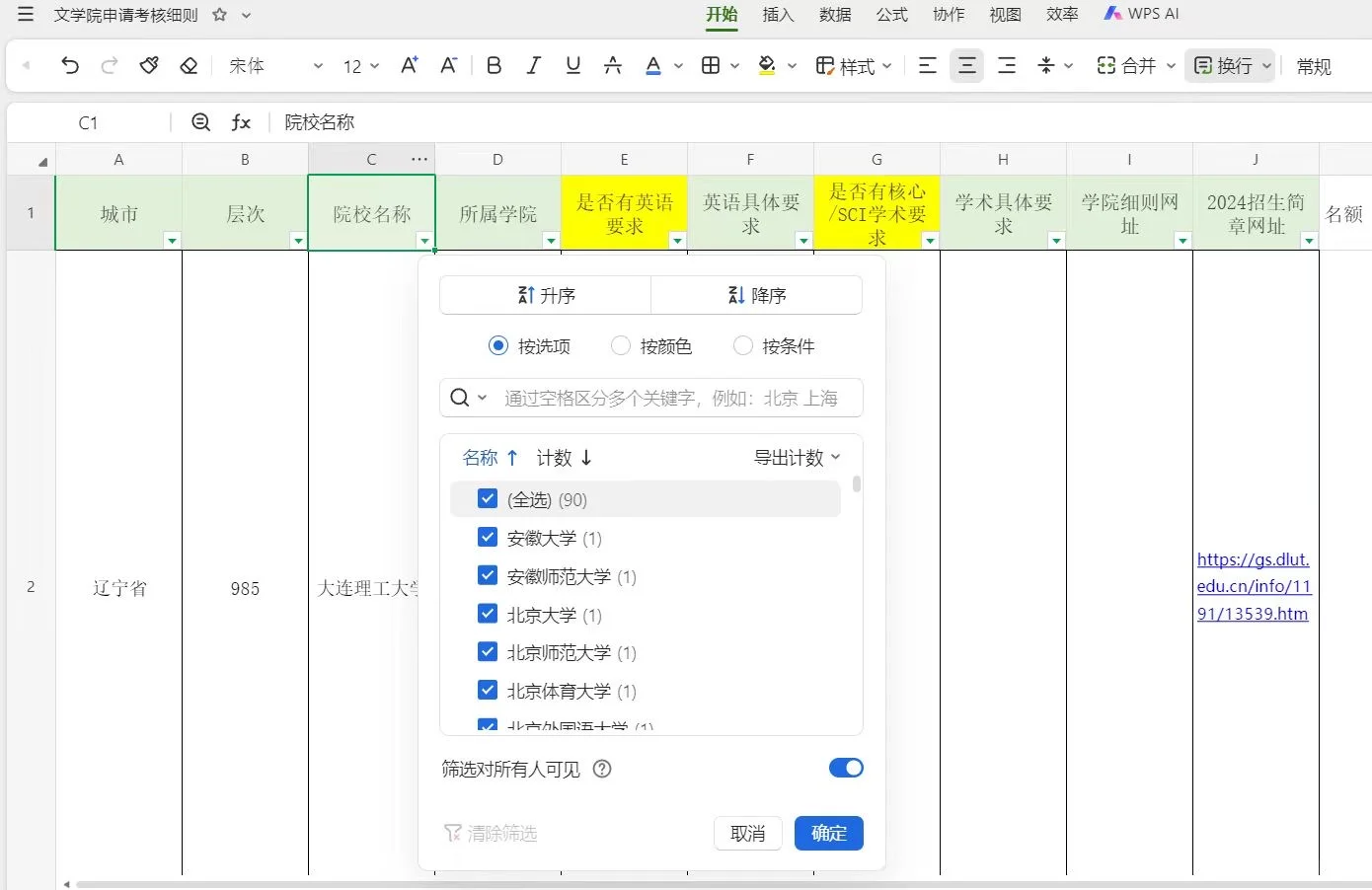Increase font size with A+ icon

click(410, 66)
